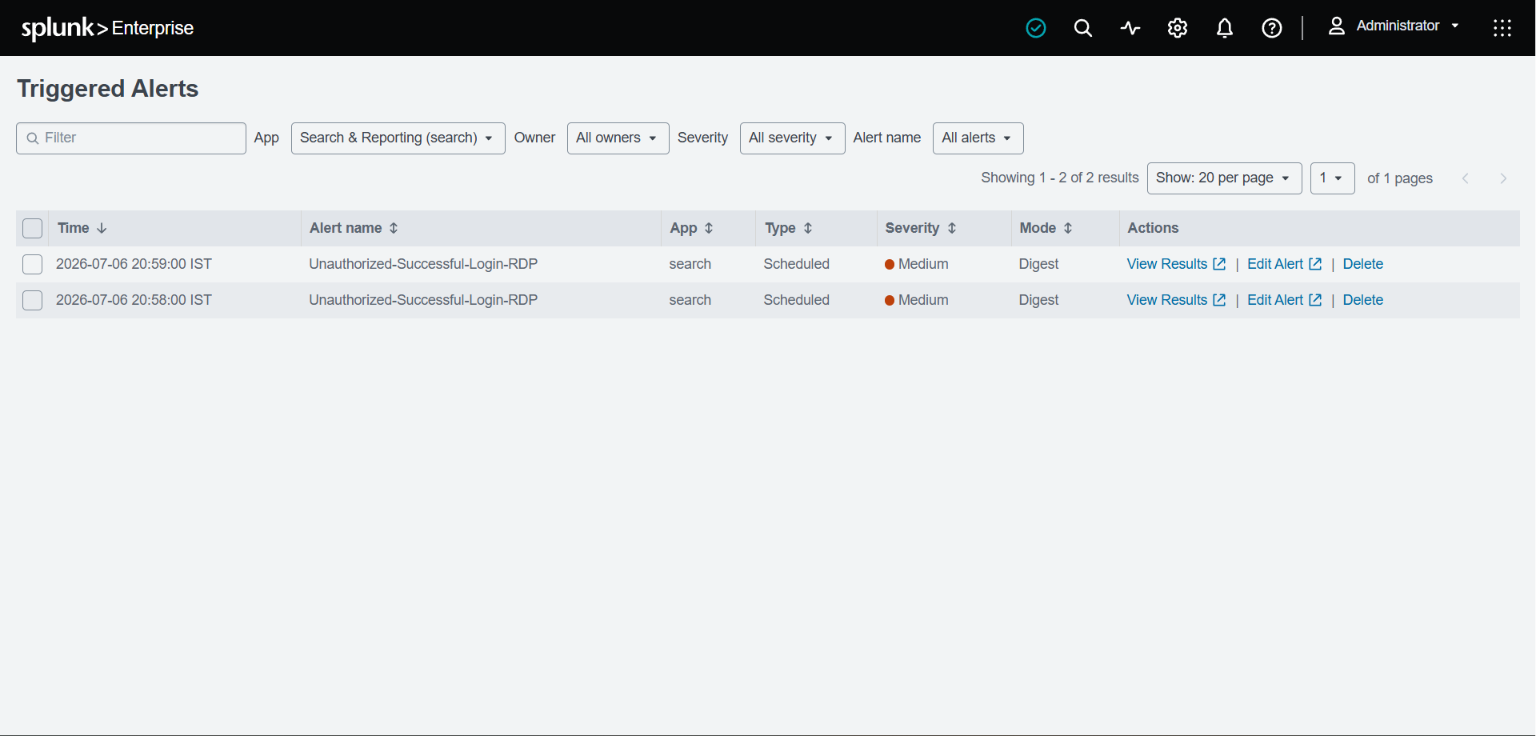Delete the 20:59:00 alert
This screenshot has height=736, width=1536.
point(1363,264)
